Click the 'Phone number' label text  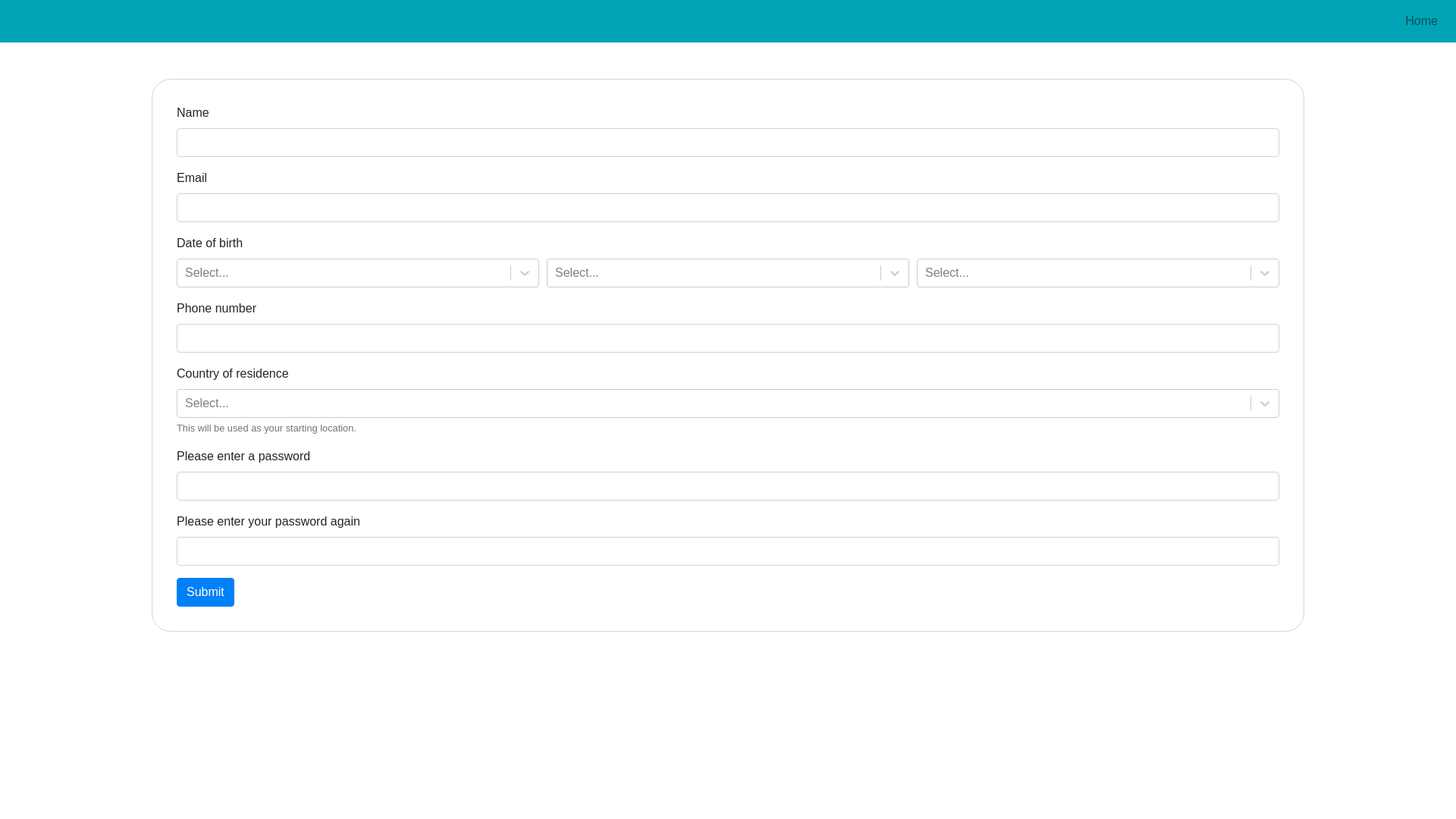pyautogui.click(x=216, y=309)
